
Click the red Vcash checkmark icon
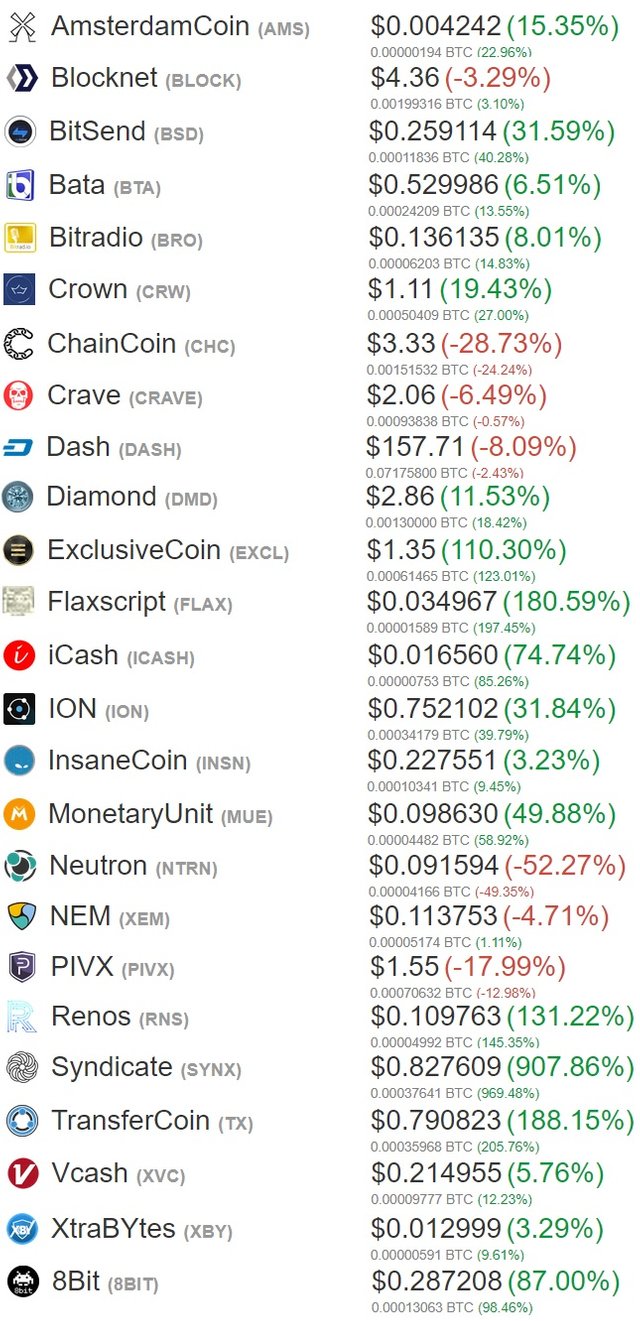[x=22, y=1174]
